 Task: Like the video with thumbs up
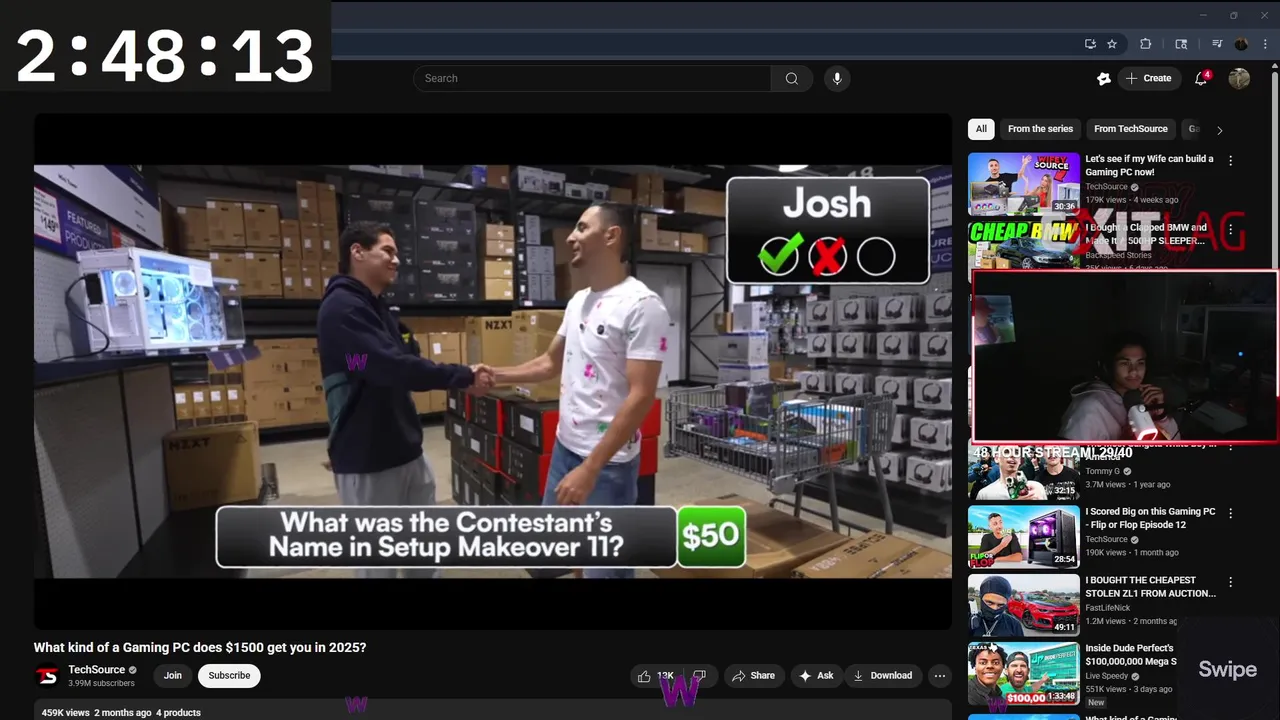click(656, 676)
